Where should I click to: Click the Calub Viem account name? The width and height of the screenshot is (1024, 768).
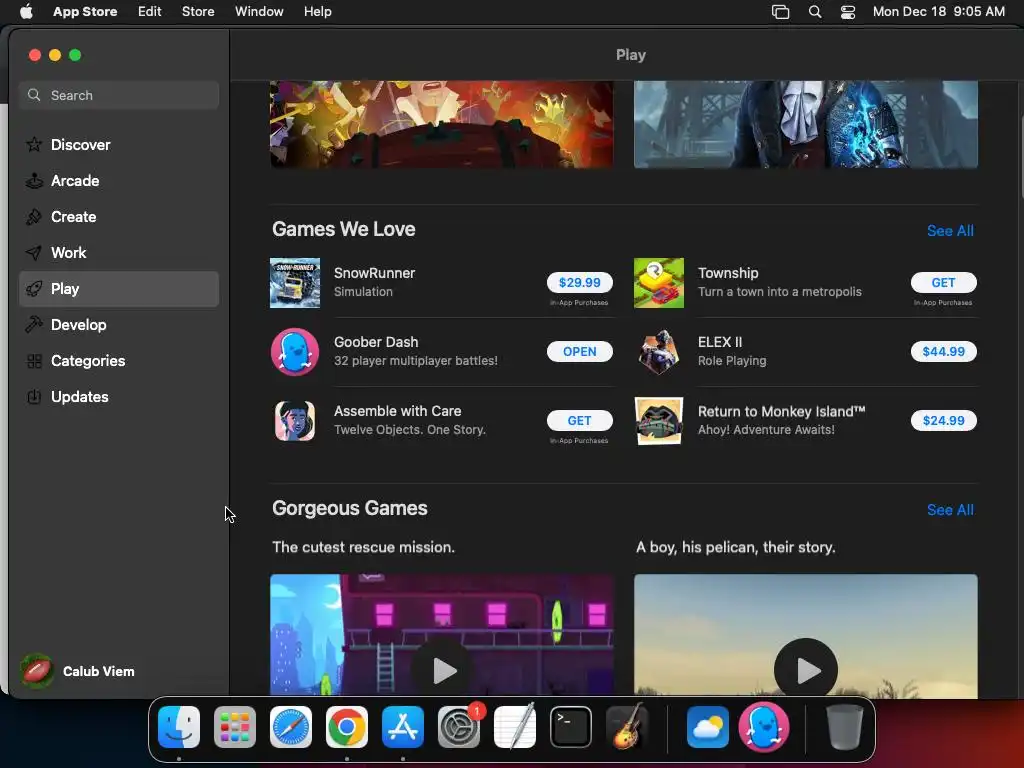(x=99, y=671)
